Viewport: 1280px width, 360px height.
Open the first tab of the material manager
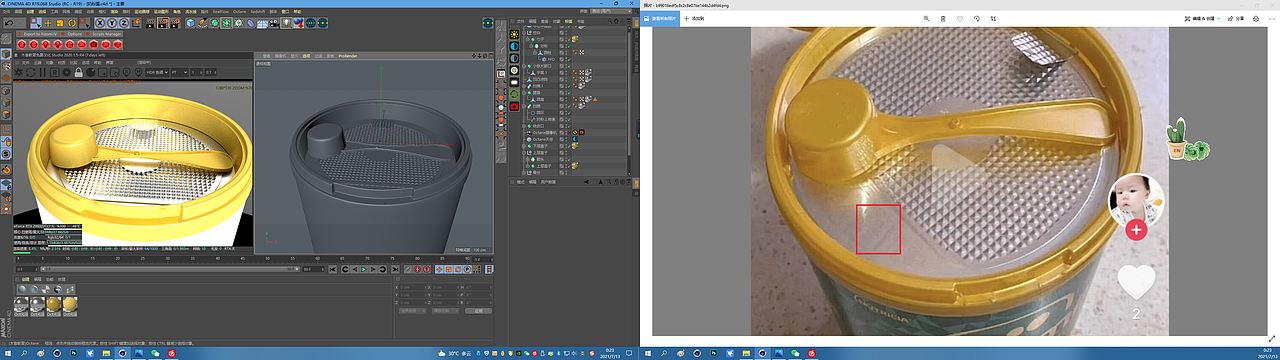26,279
